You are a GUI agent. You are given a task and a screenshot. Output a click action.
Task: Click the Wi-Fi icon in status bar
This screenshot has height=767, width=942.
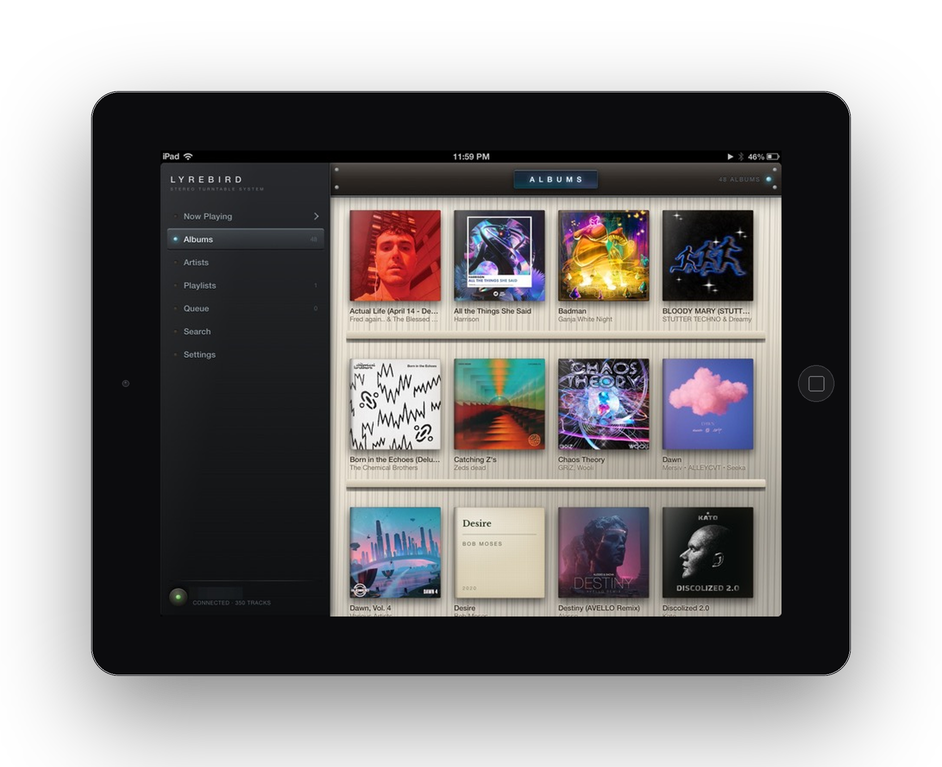pyautogui.click(x=188, y=156)
